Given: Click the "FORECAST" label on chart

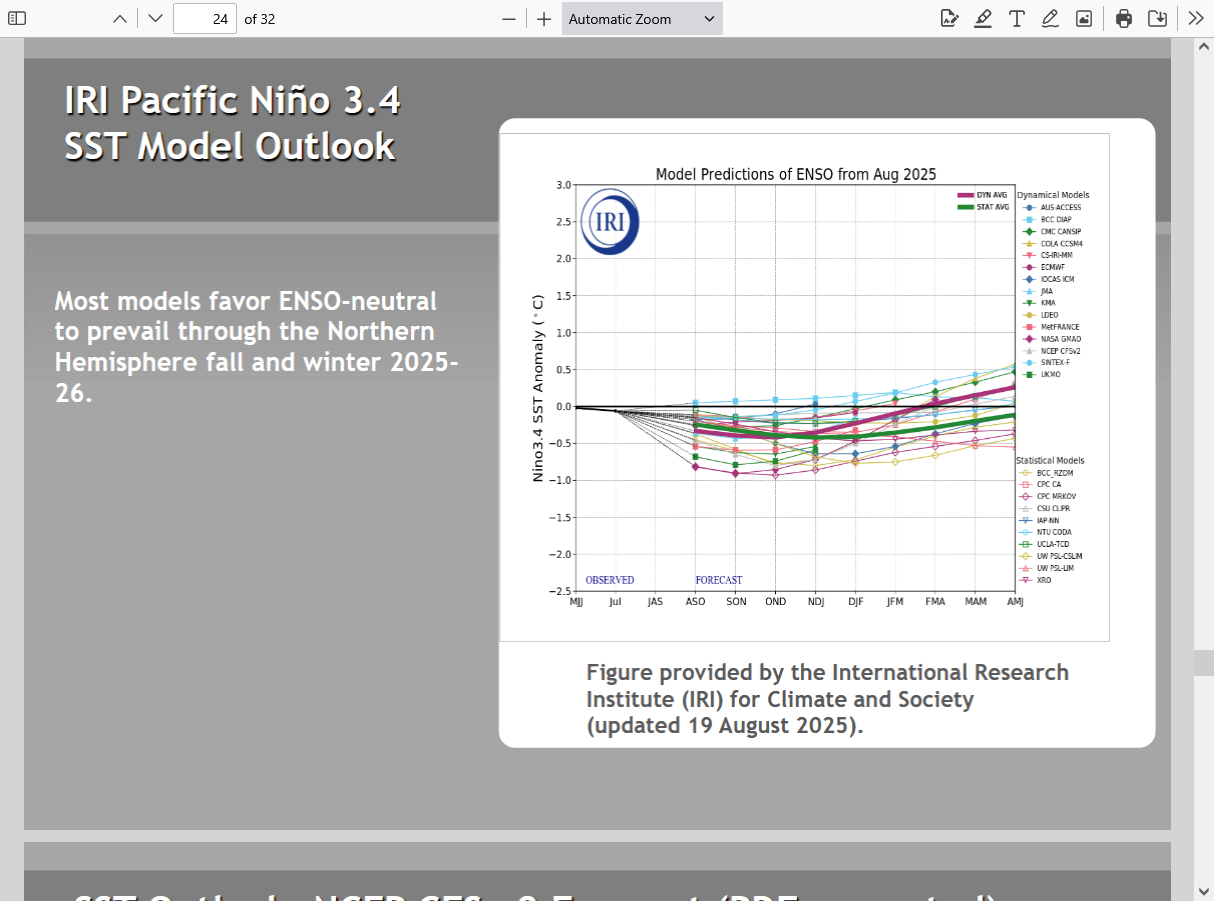Looking at the screenshot, I should pyautogui.click(x=719, y=580).
